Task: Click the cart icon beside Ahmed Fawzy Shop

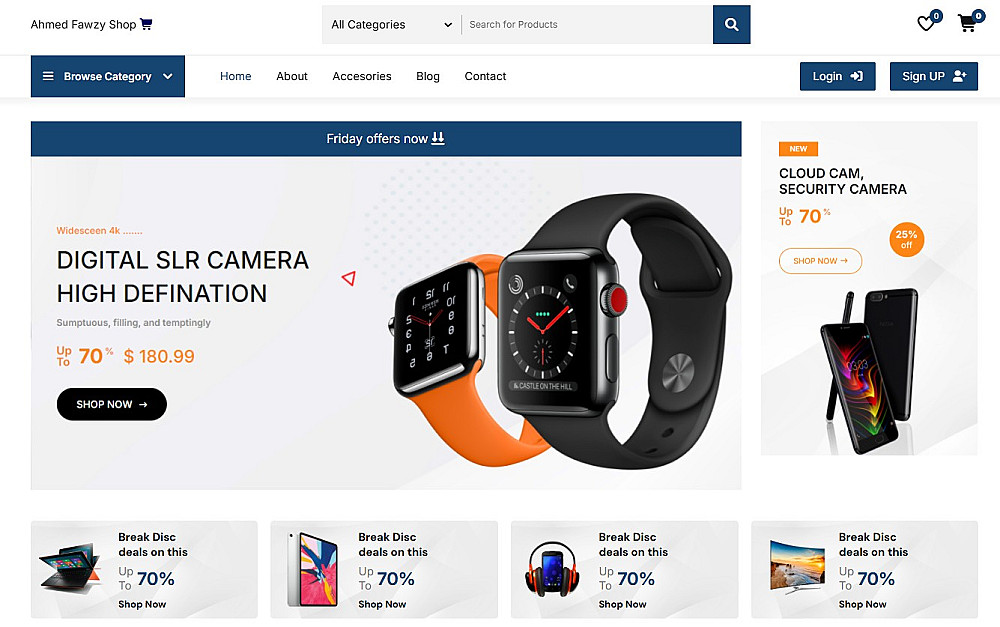Action: coord(146,24)
